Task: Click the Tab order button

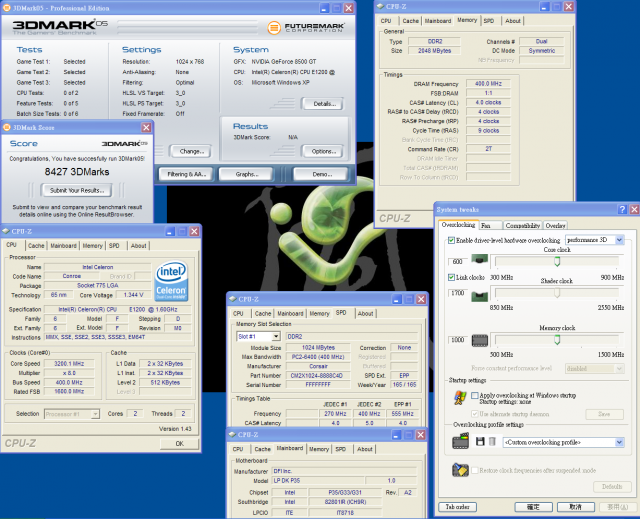Action: pyautogui.click(x=457, y=507)
